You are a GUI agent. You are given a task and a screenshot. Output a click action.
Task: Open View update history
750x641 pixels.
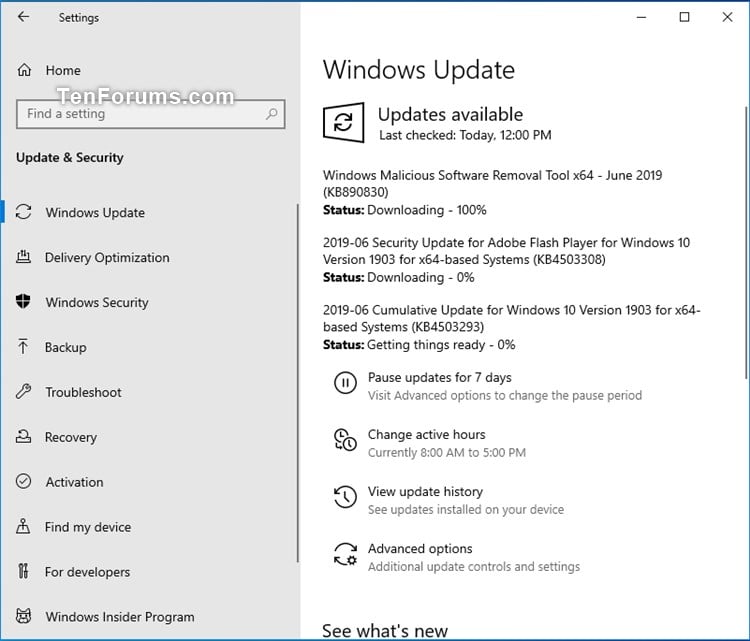(x=425, y=491)
